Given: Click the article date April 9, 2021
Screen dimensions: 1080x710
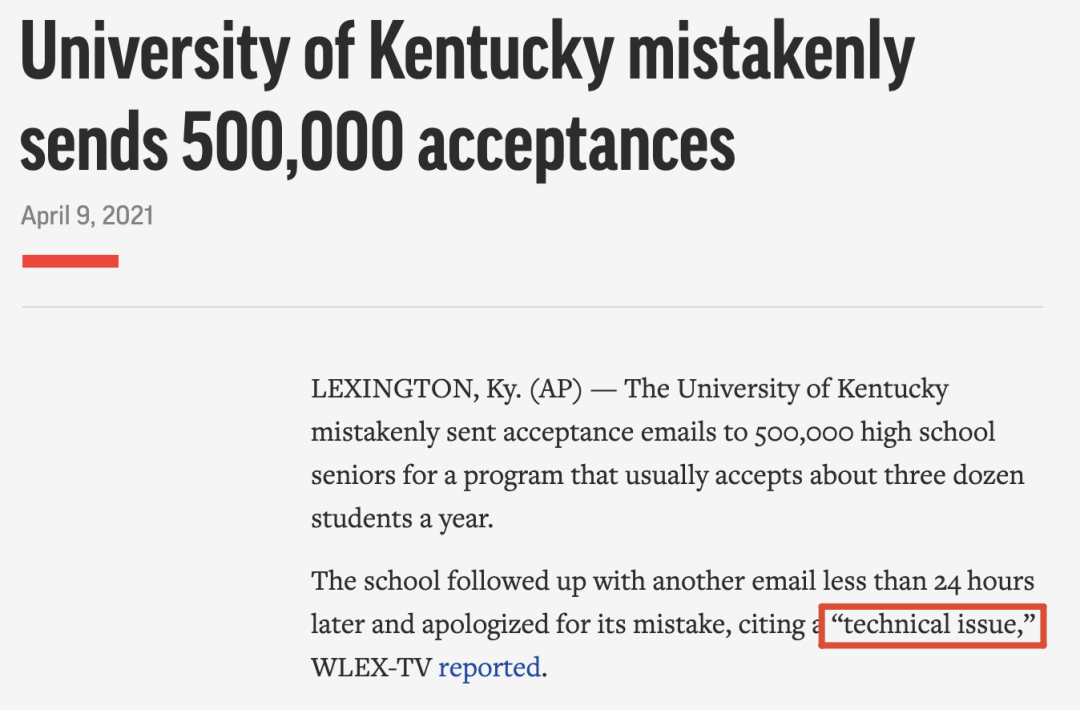Looking at the screenshot, I should [87, 216].
